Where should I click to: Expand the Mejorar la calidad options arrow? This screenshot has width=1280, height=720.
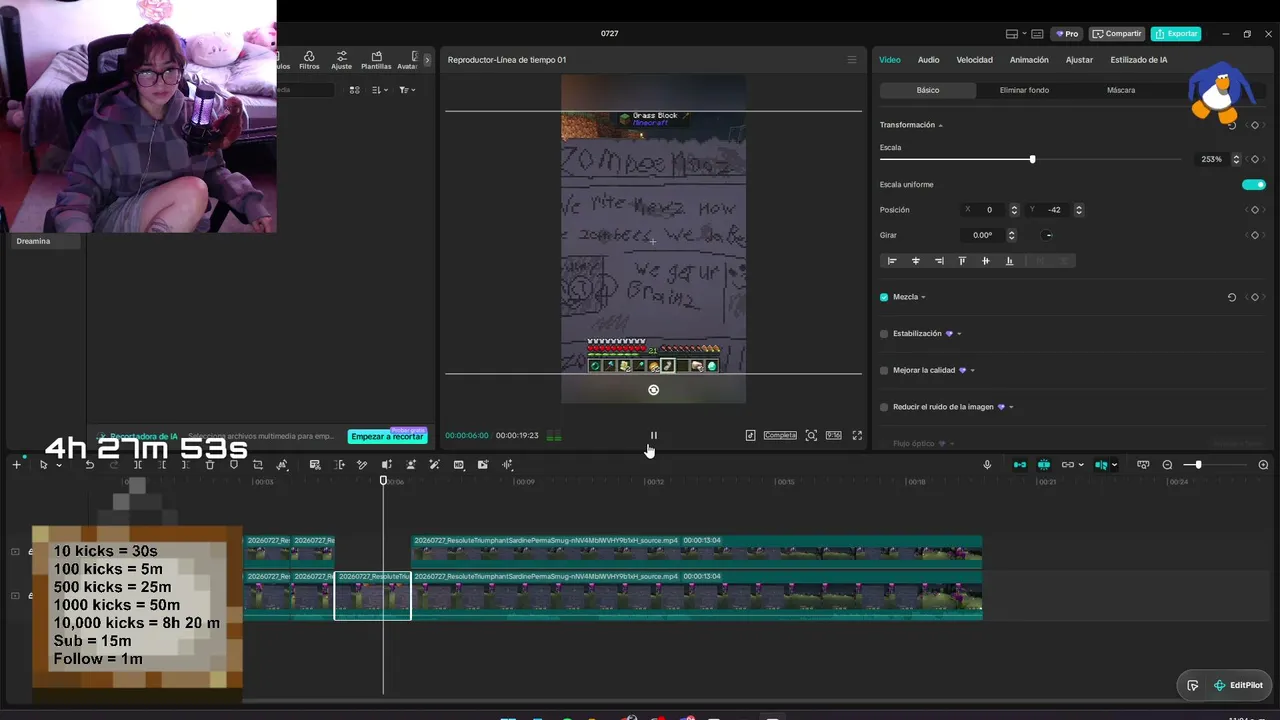click(972, 371)
